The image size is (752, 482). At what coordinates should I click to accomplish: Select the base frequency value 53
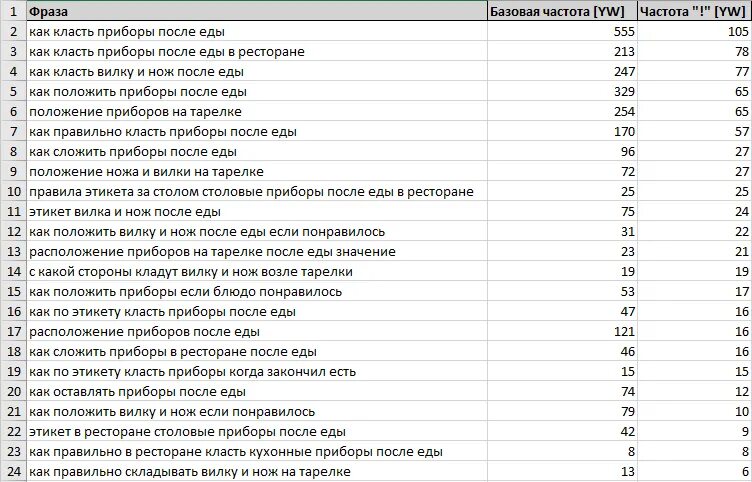click(628, 292)
